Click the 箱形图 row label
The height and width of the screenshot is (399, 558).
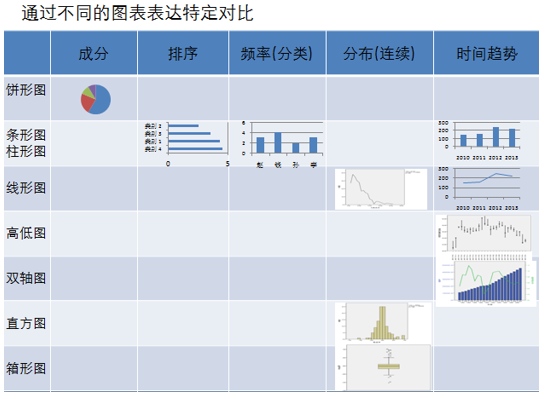(x=26, y=368)
